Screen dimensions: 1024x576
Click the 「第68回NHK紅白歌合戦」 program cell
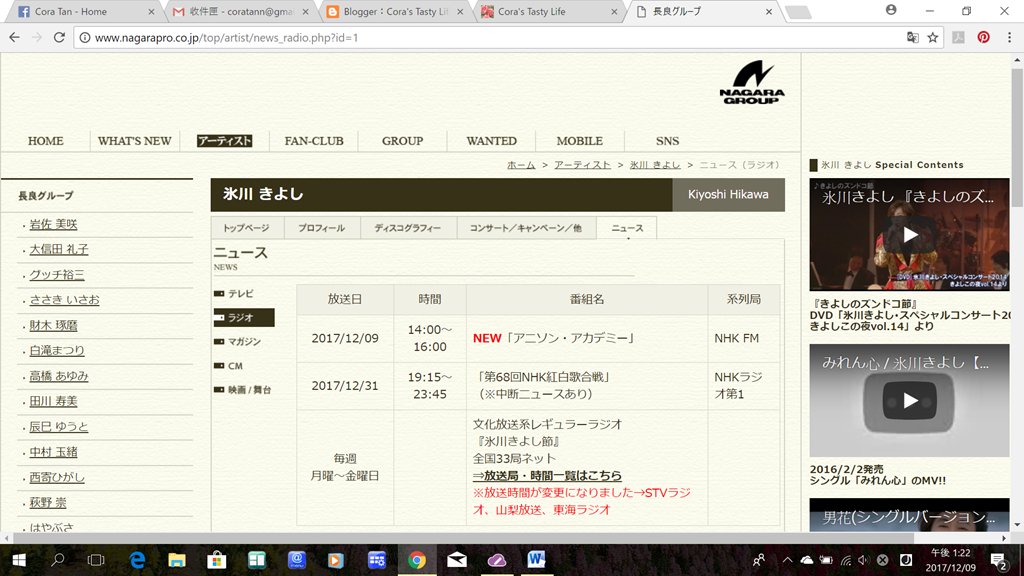(x=586, y=386)
